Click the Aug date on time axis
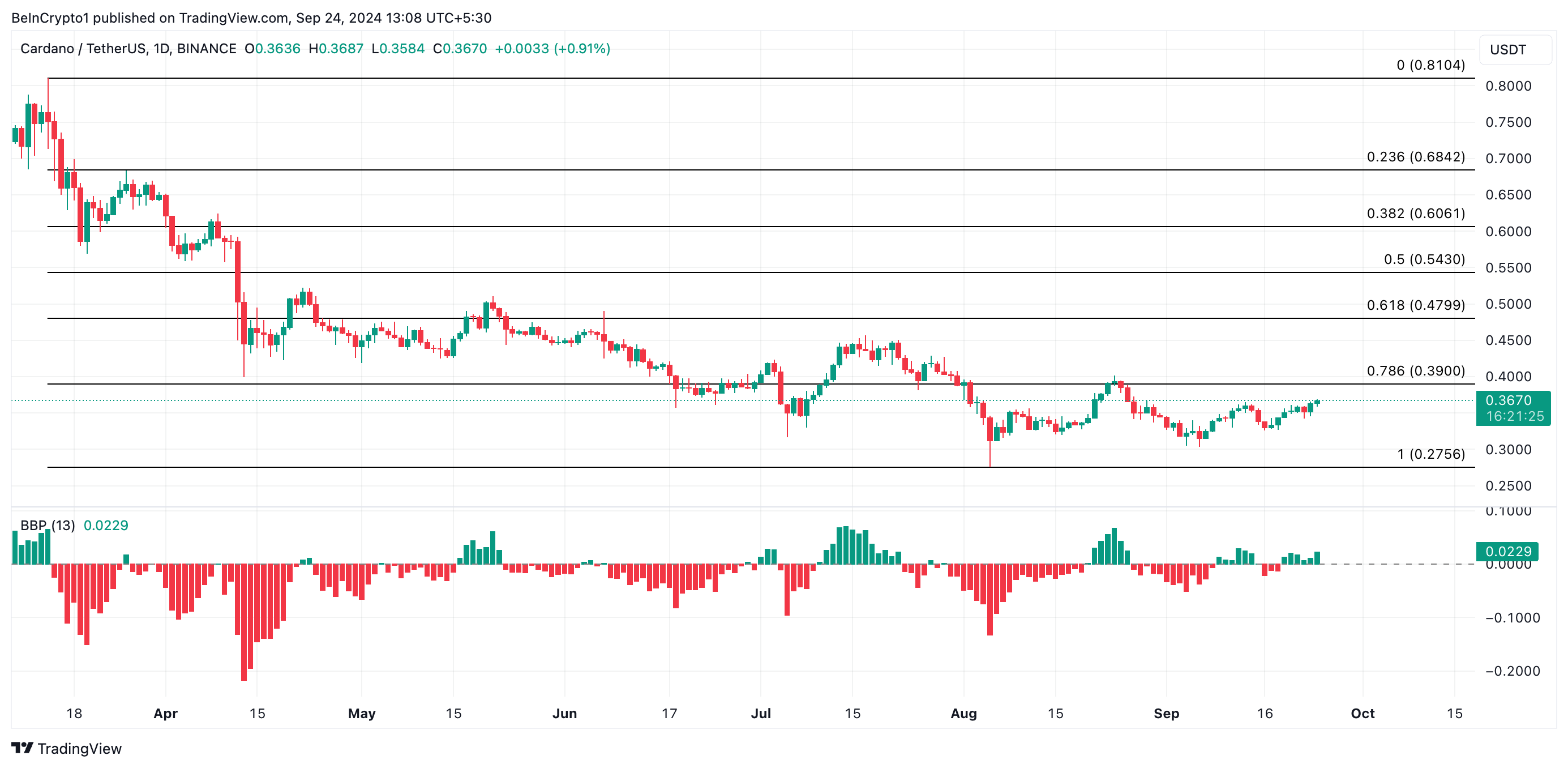The image size is (1568, 768). click(963, 713)
